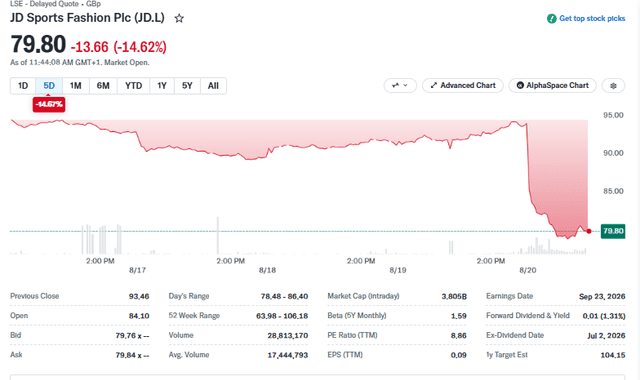Click Ex-Dividend Date Jul 2, 2026
This screenshot has width=640, height=380.
[x=606, y=336]
